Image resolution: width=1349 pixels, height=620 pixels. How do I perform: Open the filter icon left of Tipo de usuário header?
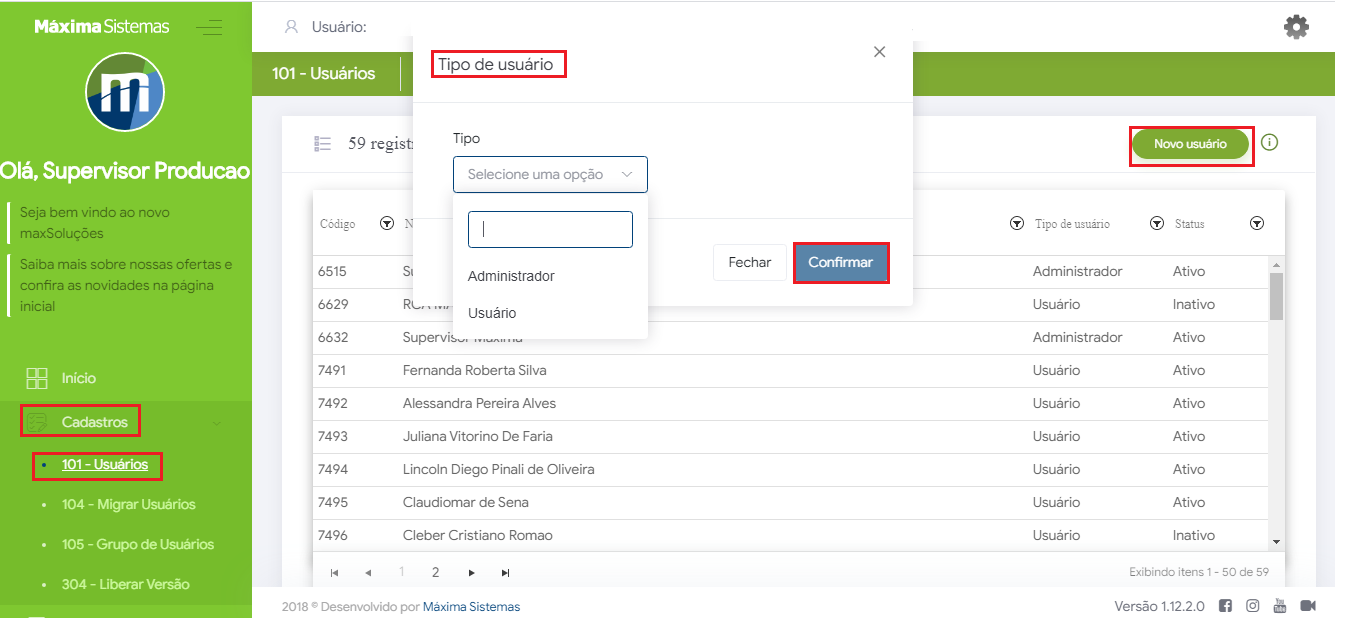pos(1017,224)
